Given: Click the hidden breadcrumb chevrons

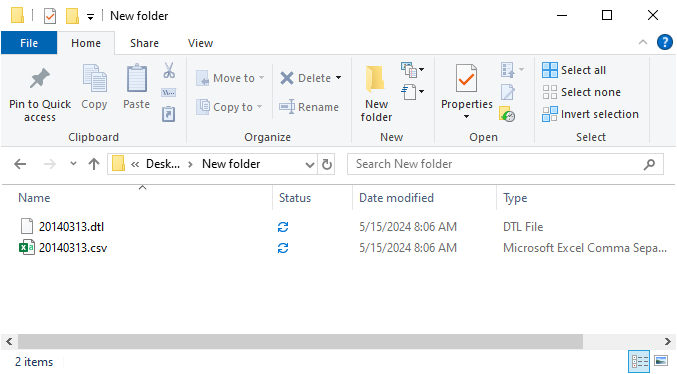Looking at the screenshot, I should (x=135, y=164).
